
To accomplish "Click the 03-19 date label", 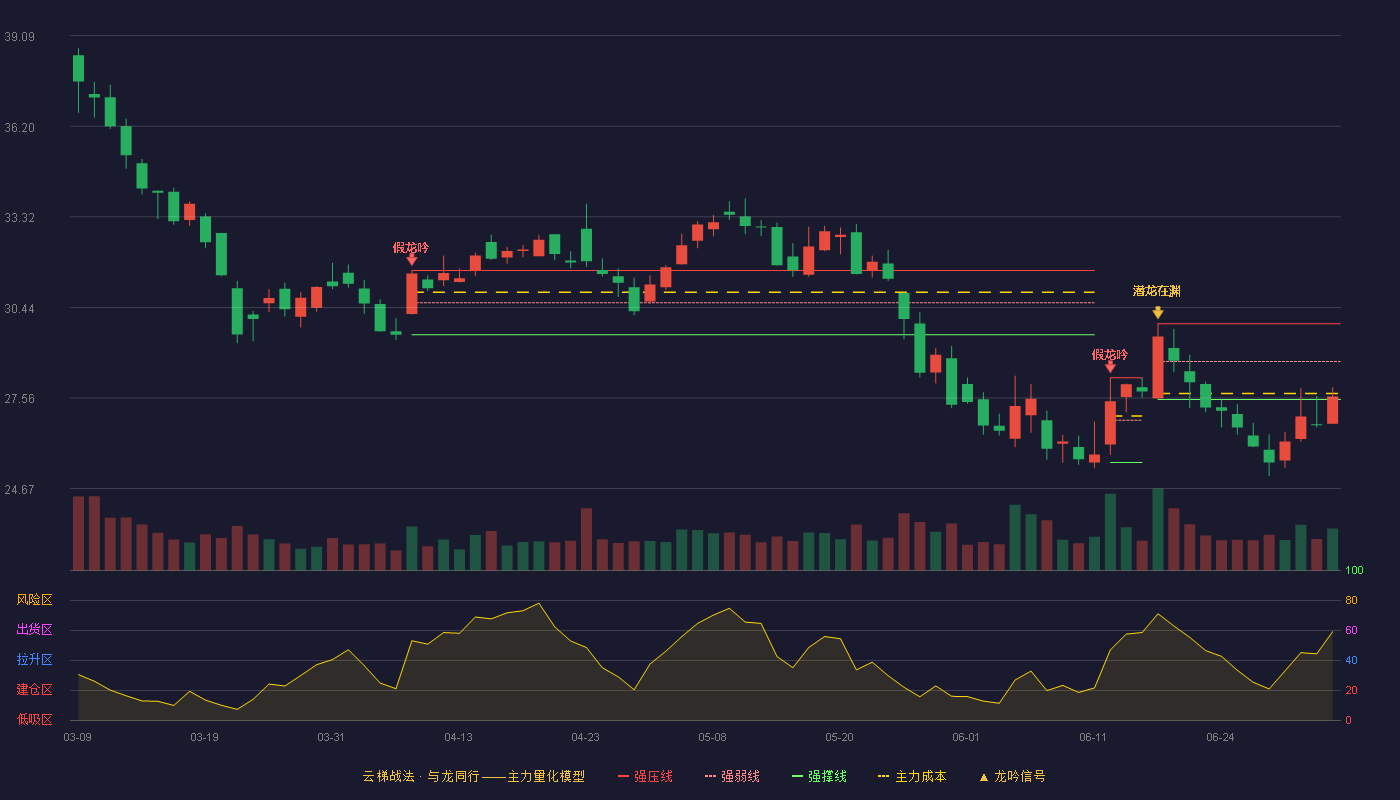I will (x=204, y=737).
